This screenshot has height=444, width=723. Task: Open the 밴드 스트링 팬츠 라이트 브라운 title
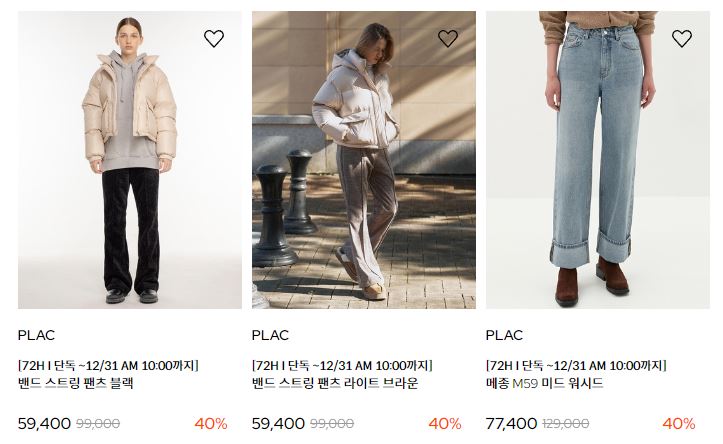coord(335,383)
